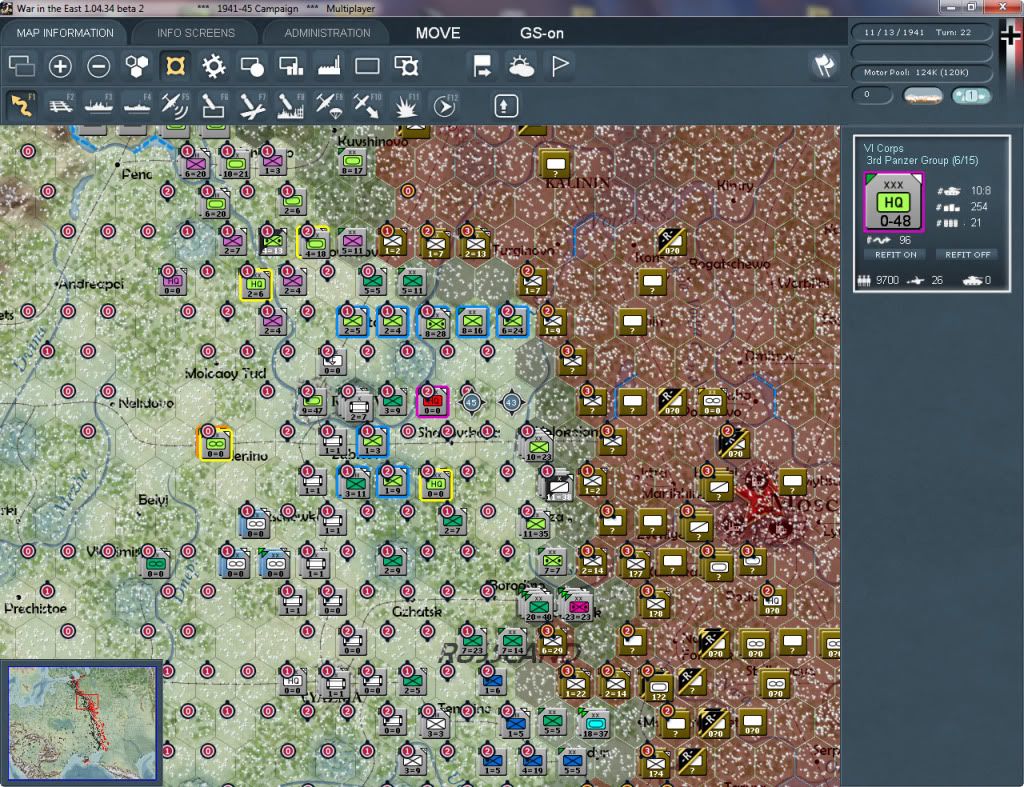Select the 18=37 cyan unit counter
The image size is (1024, 787).
[x=594, y=723]
